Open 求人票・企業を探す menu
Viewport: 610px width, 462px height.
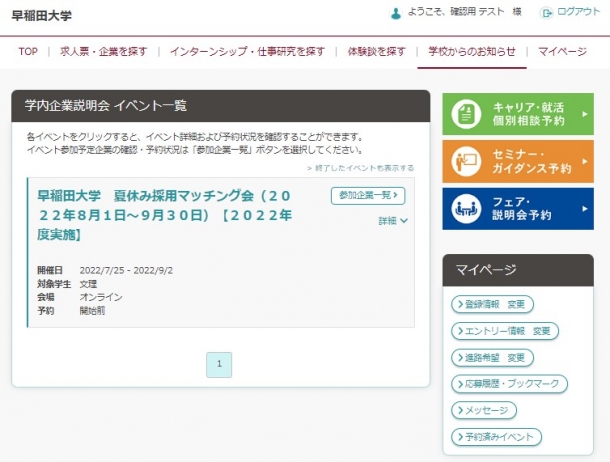[x=103, y=51]
